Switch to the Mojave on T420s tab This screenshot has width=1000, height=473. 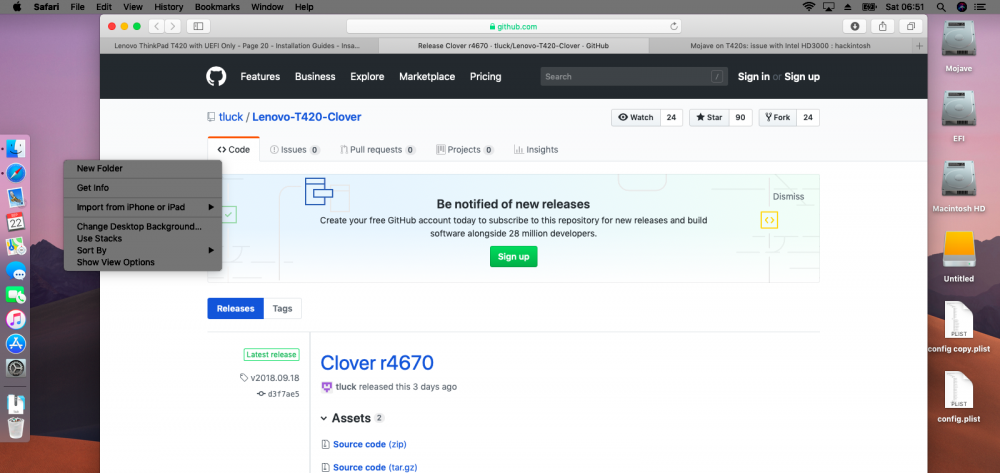[780, 46]
